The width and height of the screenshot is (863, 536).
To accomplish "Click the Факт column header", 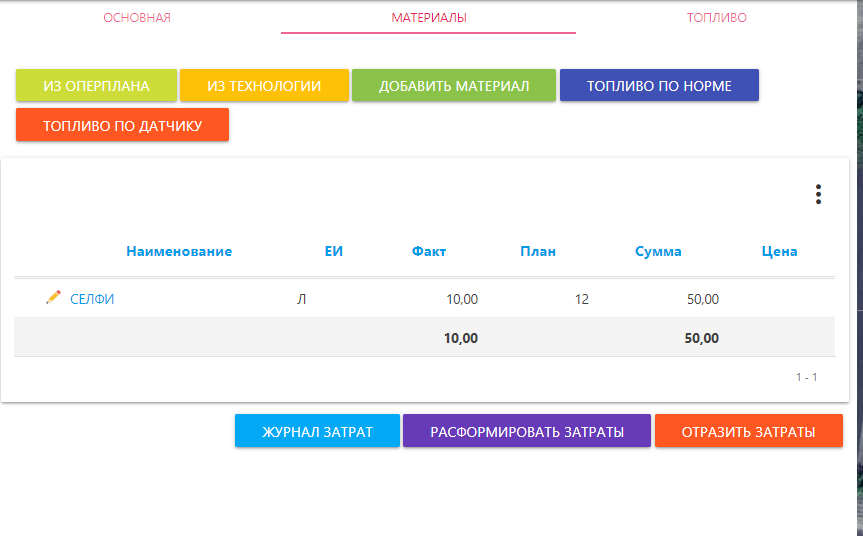I will coord(429,252).
